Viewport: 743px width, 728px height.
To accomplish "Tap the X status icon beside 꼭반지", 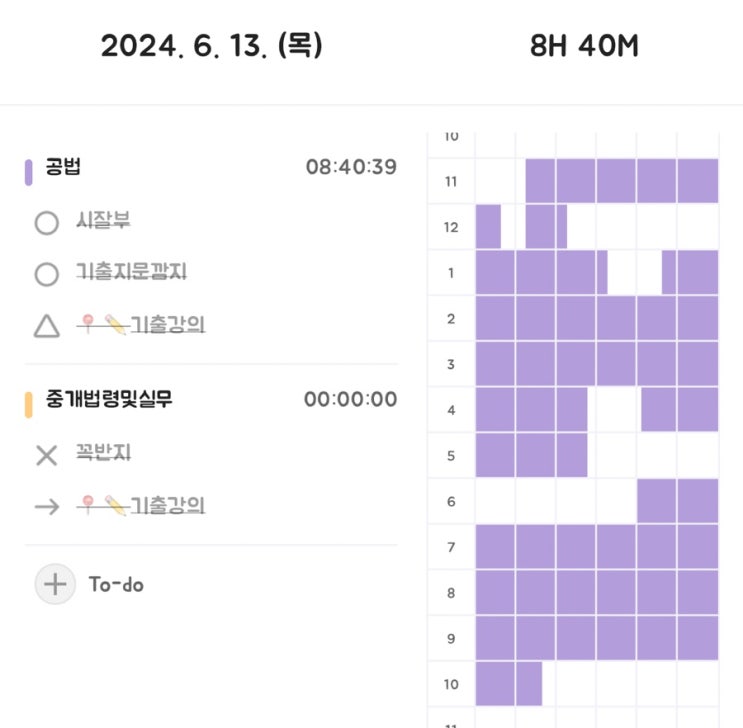I will click(x=47, y=455).
